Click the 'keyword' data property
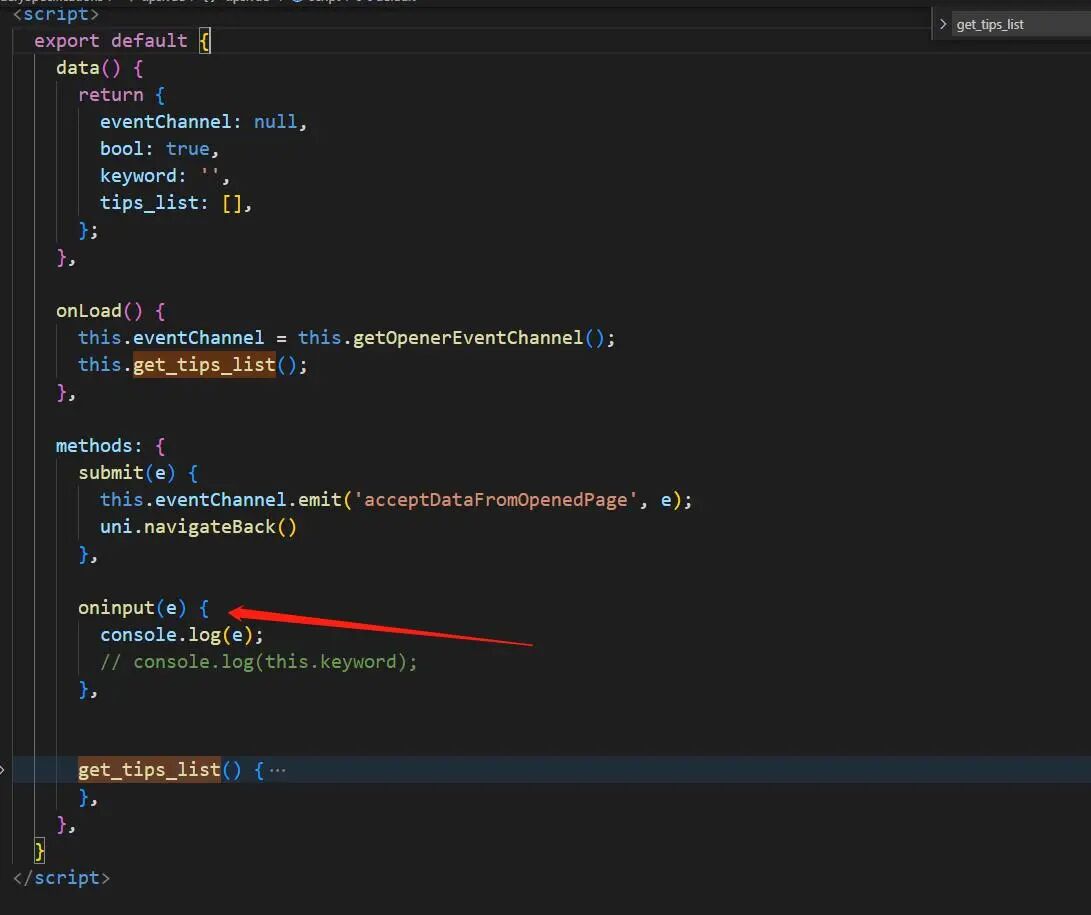 pyautogui.click(x=138, y=176)
